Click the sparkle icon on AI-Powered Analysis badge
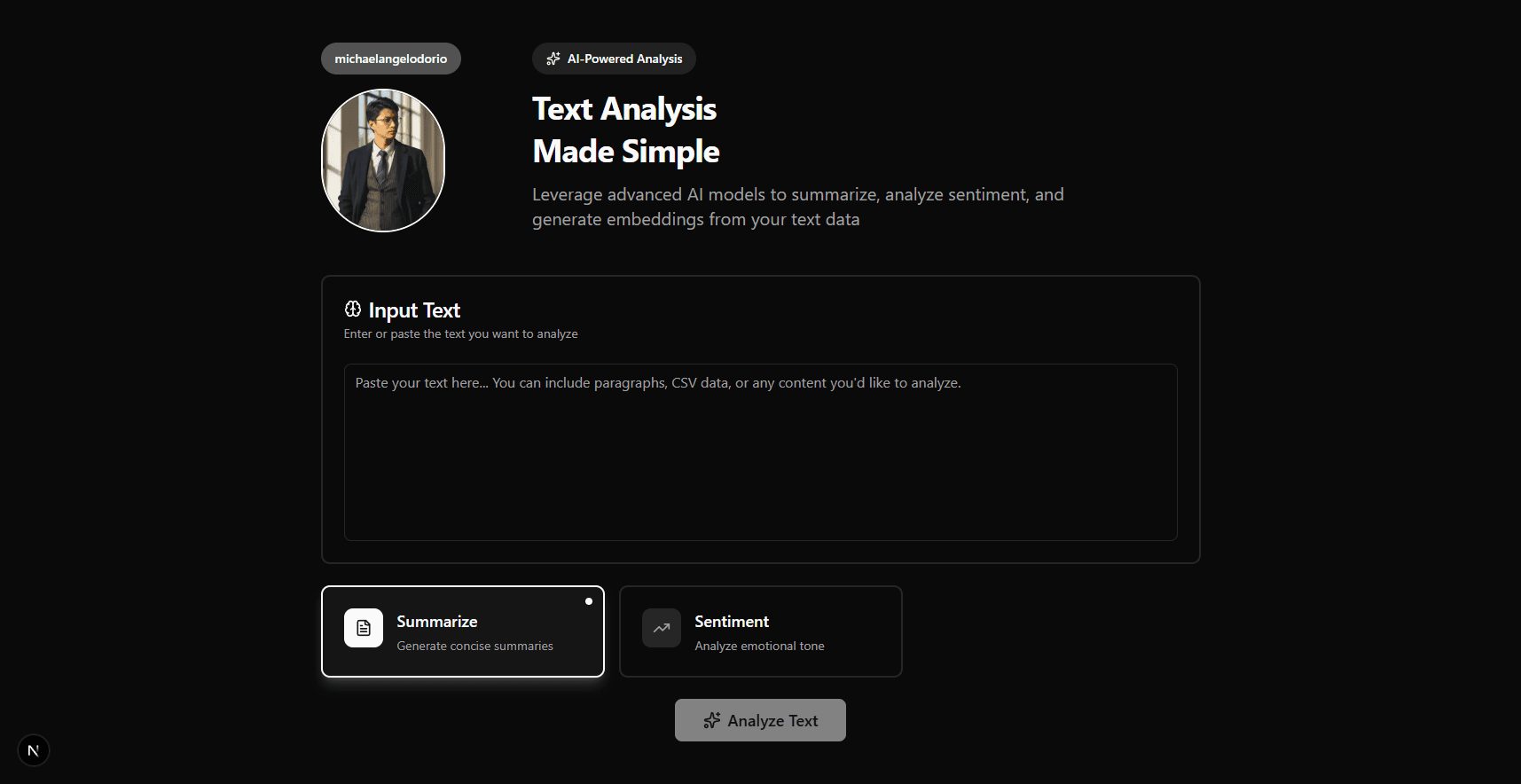This screenshot has height=784, width=1521. click(x=553, y=59)
